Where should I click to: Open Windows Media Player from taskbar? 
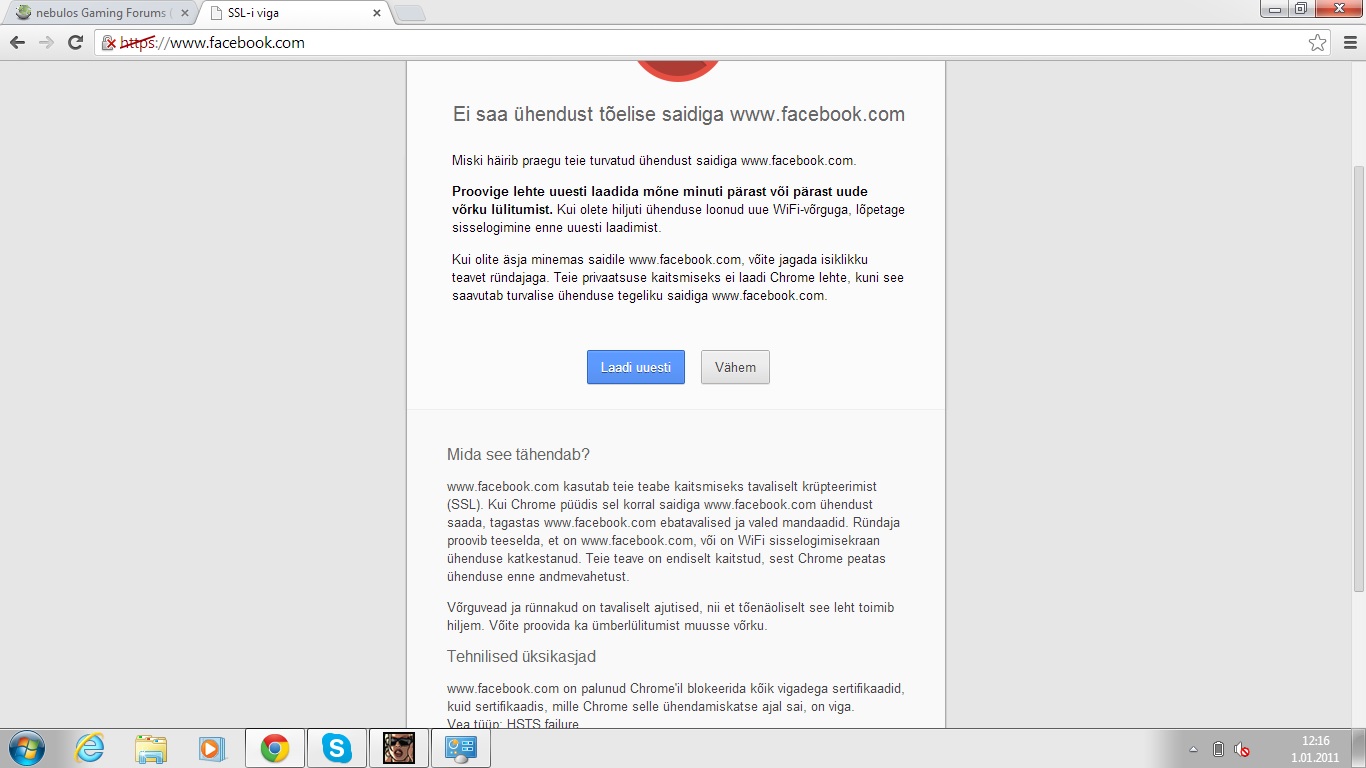tap(212, 748)
